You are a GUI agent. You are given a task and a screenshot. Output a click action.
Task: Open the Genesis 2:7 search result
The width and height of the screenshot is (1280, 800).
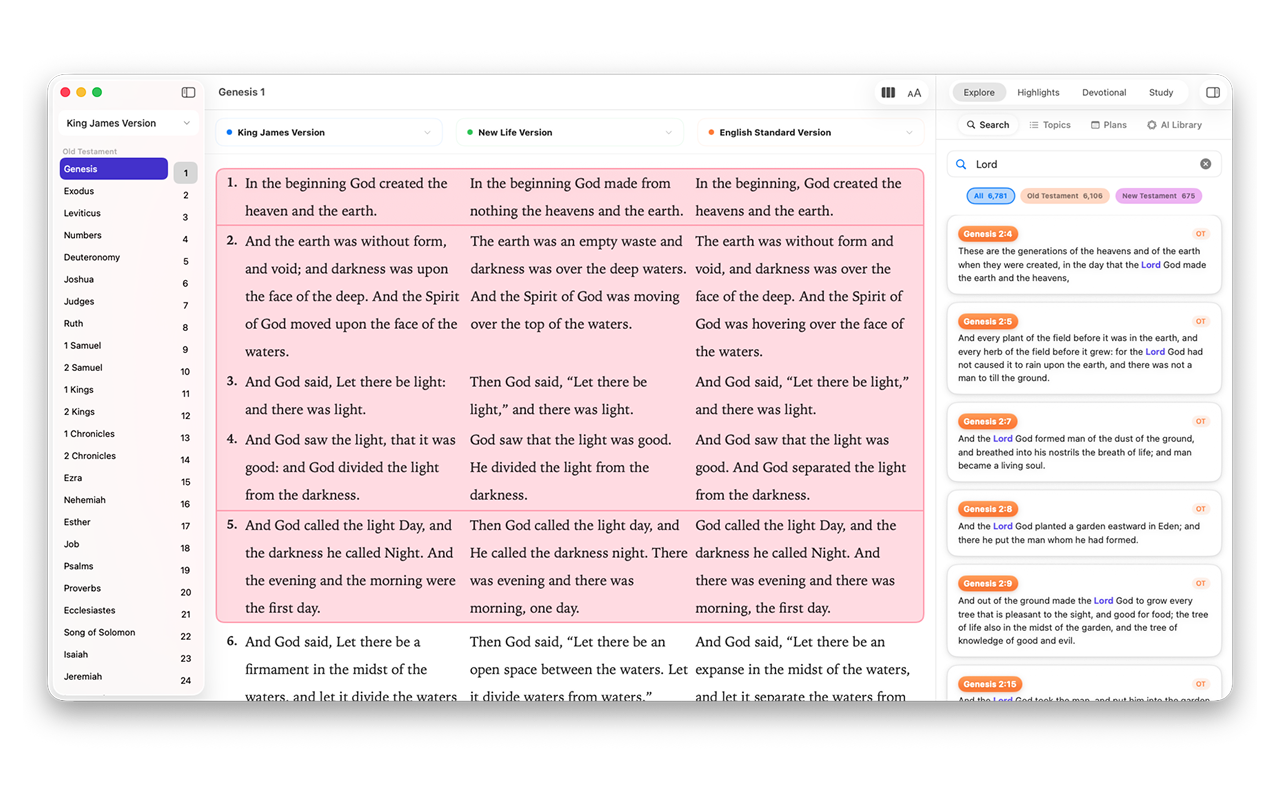click(1084, 441)
